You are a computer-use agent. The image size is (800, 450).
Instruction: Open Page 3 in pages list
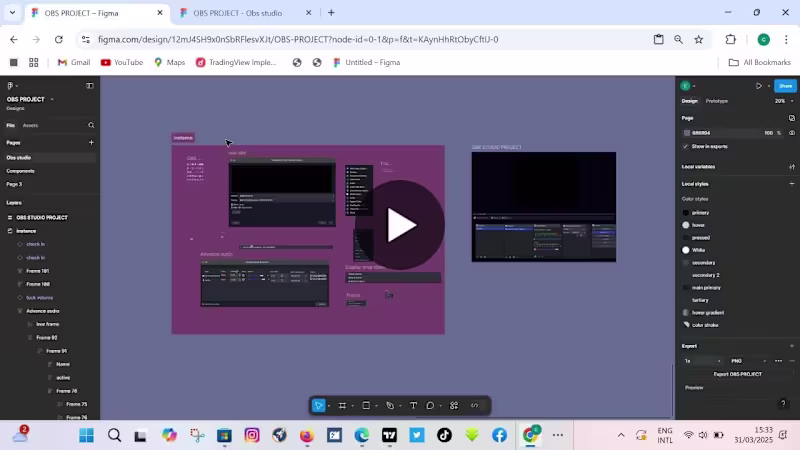[x=14, y=184]
